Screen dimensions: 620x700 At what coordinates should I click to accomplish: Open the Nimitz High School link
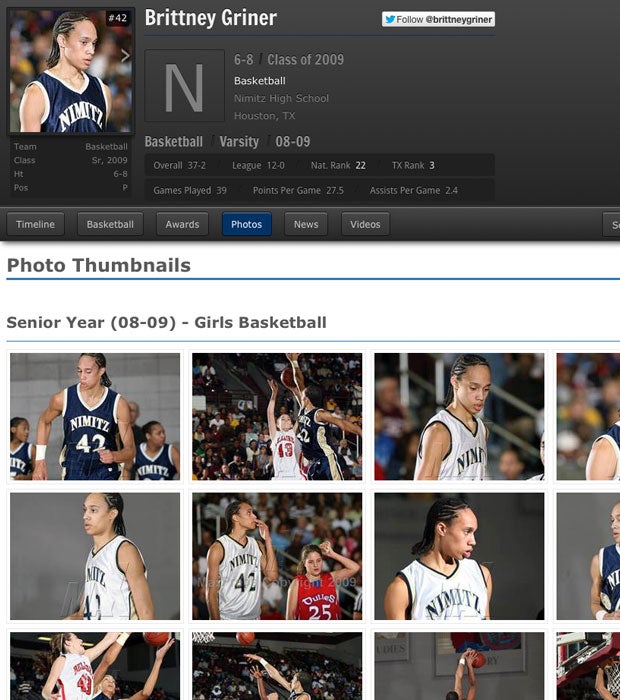[281, 98]
